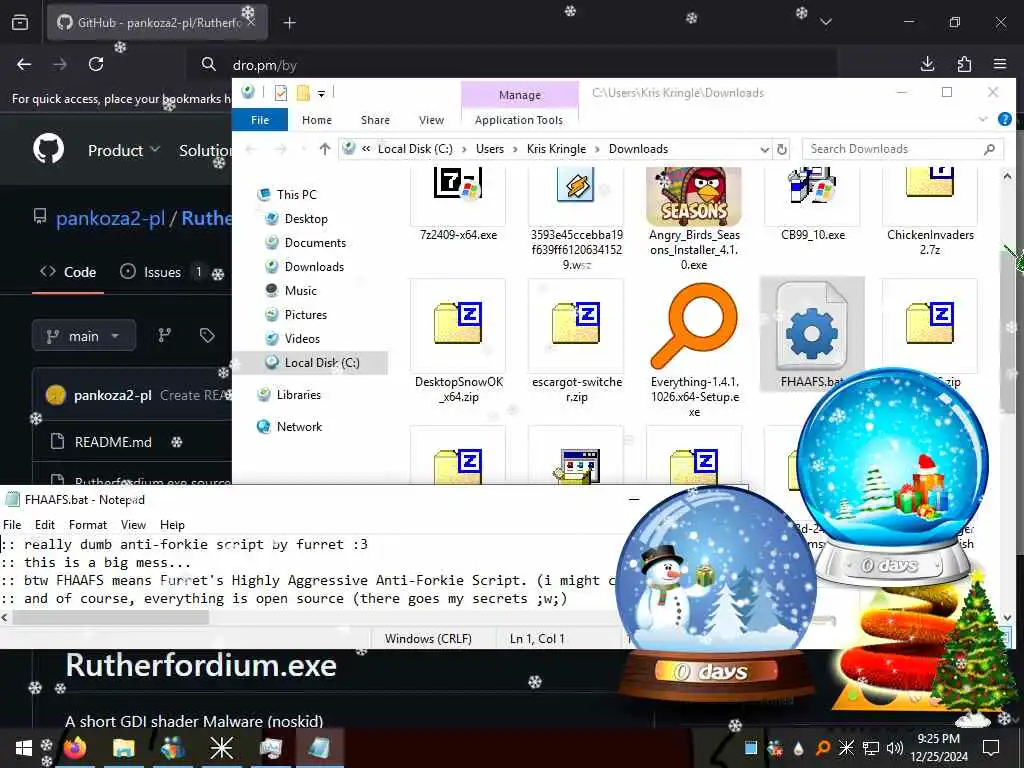Select the Everything-1.4.1.1026 setup icon
This screenshot has height=768, width=1024.
[x=694, y=325]
